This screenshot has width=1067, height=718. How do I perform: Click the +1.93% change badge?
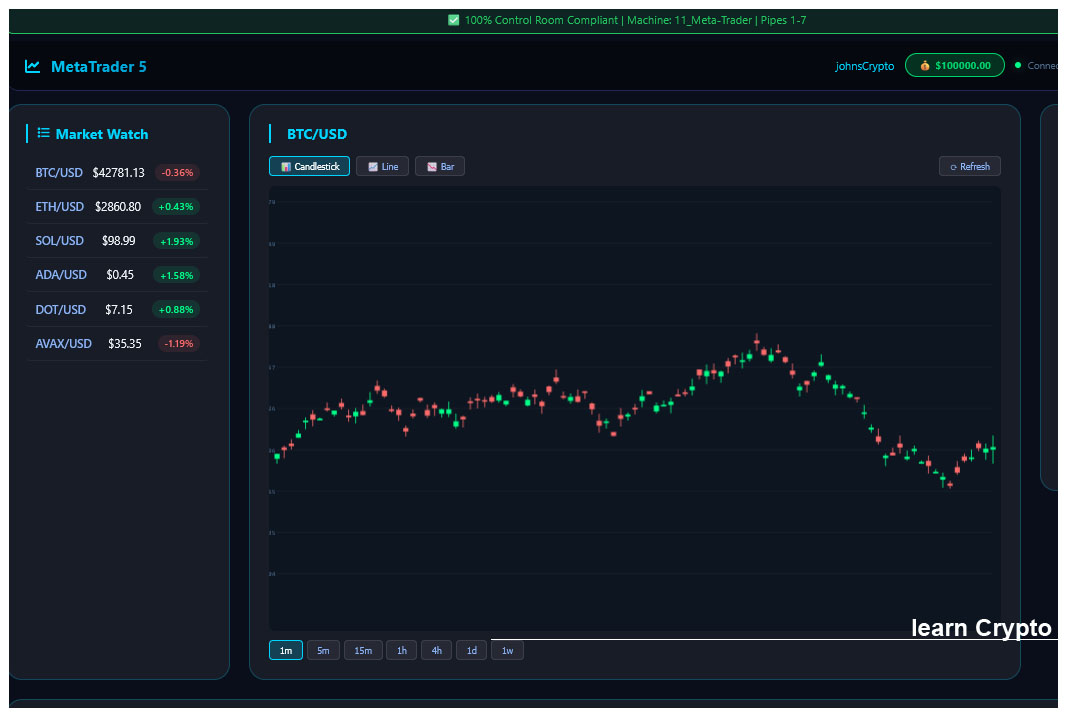click(176, 242)
